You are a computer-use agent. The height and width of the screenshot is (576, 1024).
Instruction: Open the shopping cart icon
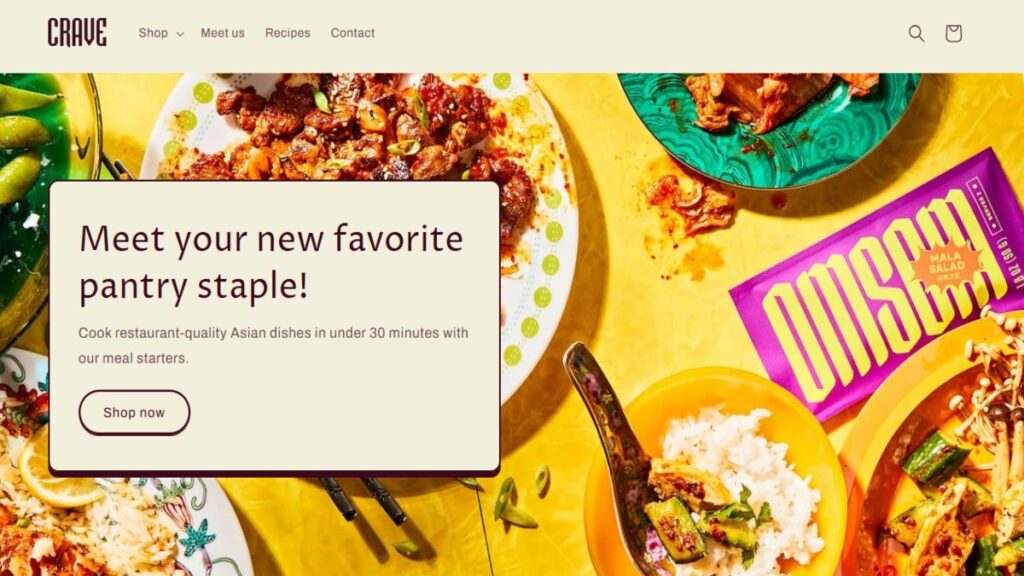(x=953, y=33)
